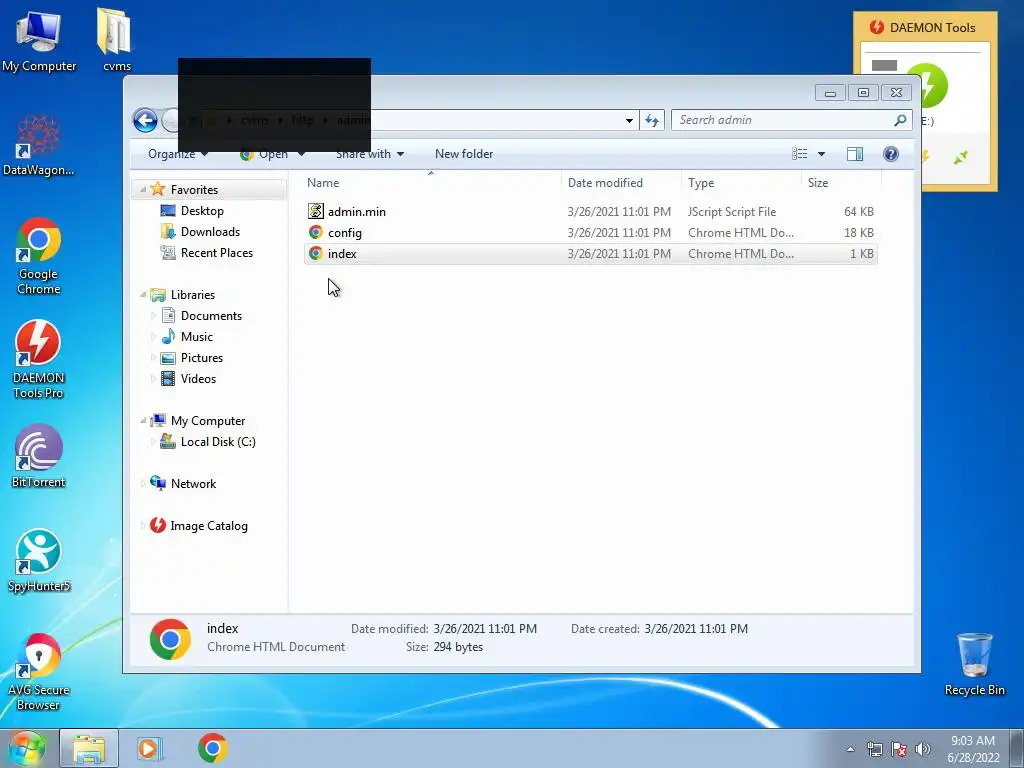
Task: Select the admin.min file
Action: click(590, 212)
